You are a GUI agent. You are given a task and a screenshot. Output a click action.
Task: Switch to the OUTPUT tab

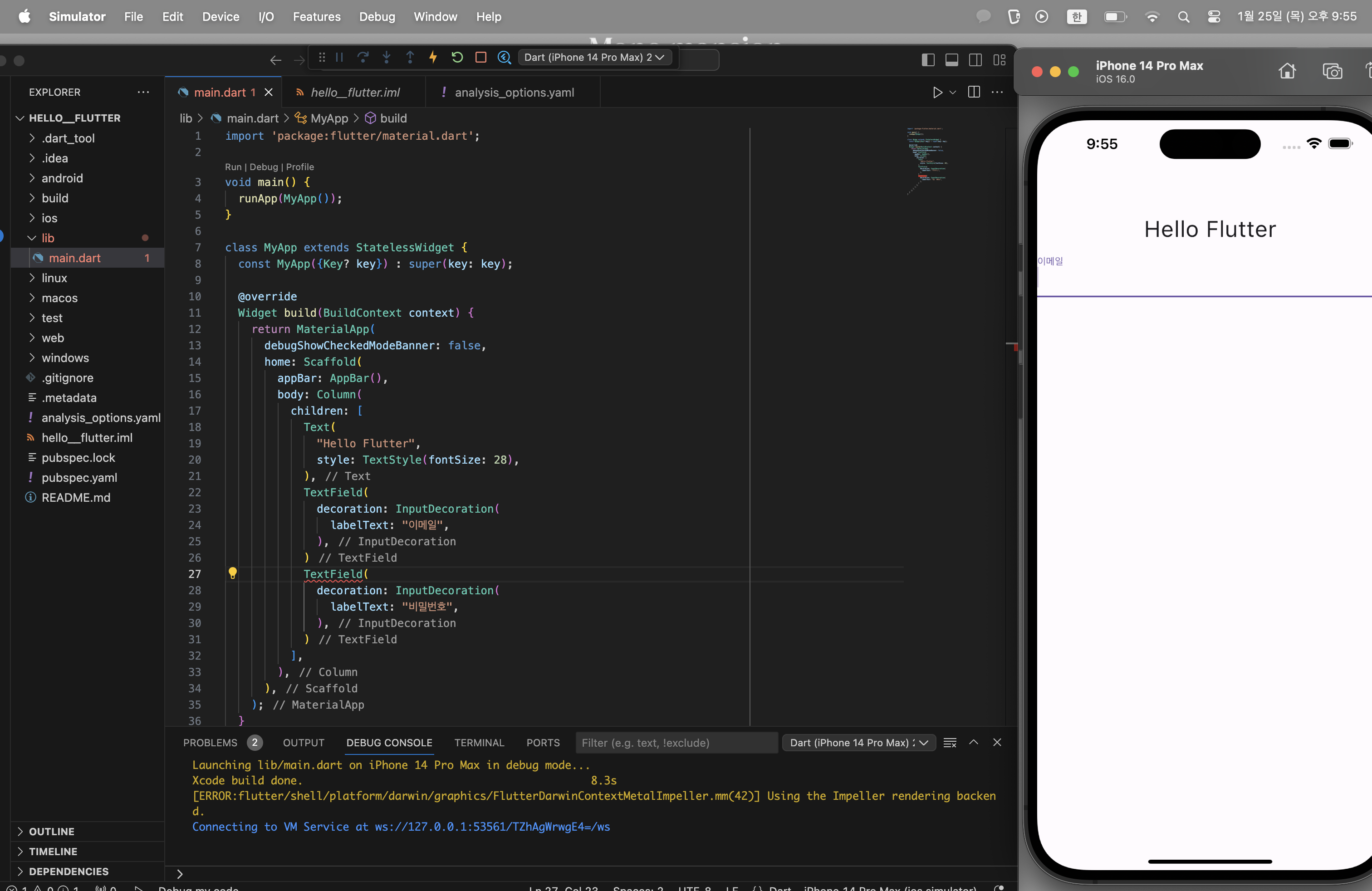pos(304,742)
